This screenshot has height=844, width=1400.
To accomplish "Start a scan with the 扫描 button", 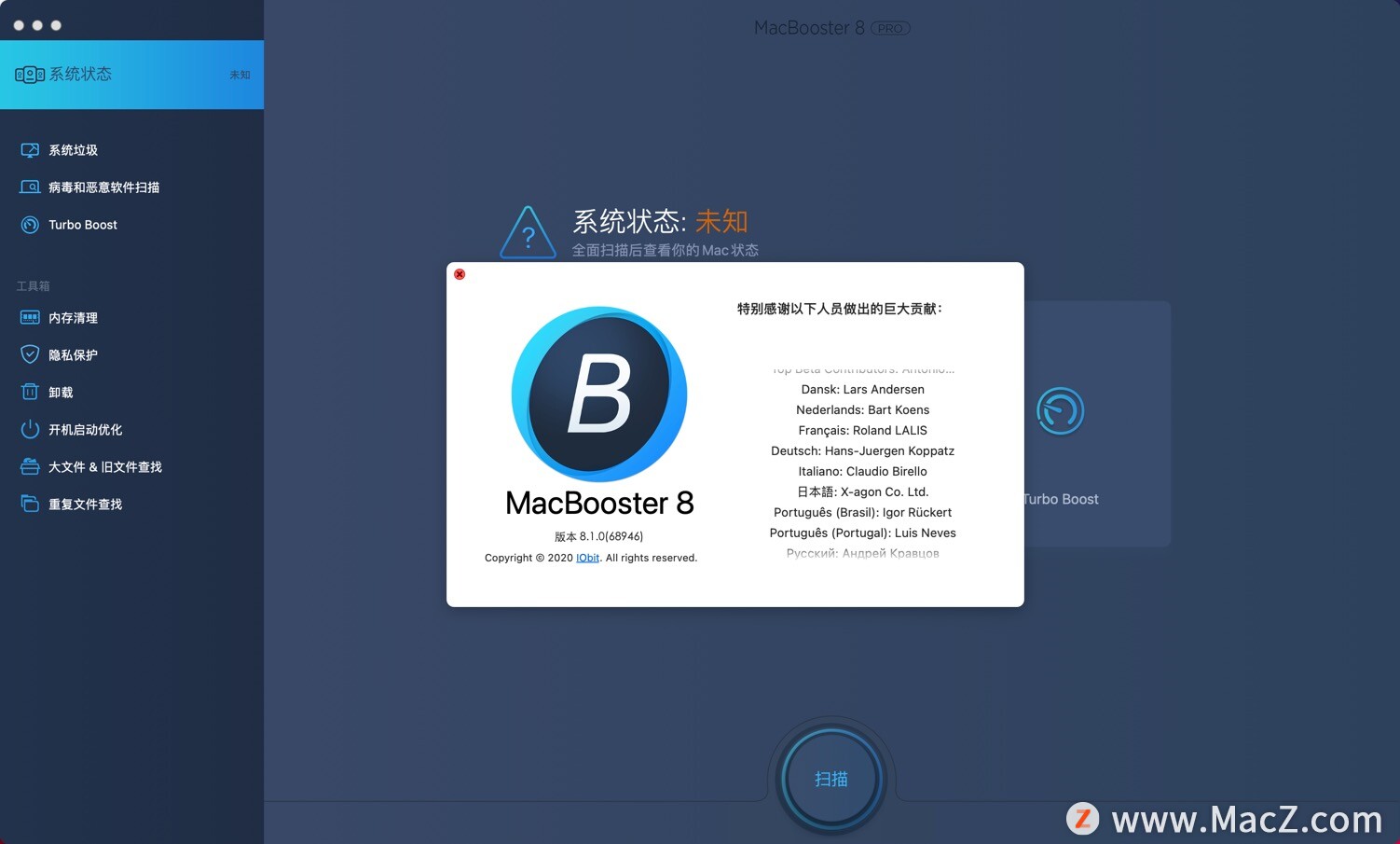I will tap(830, 778).
